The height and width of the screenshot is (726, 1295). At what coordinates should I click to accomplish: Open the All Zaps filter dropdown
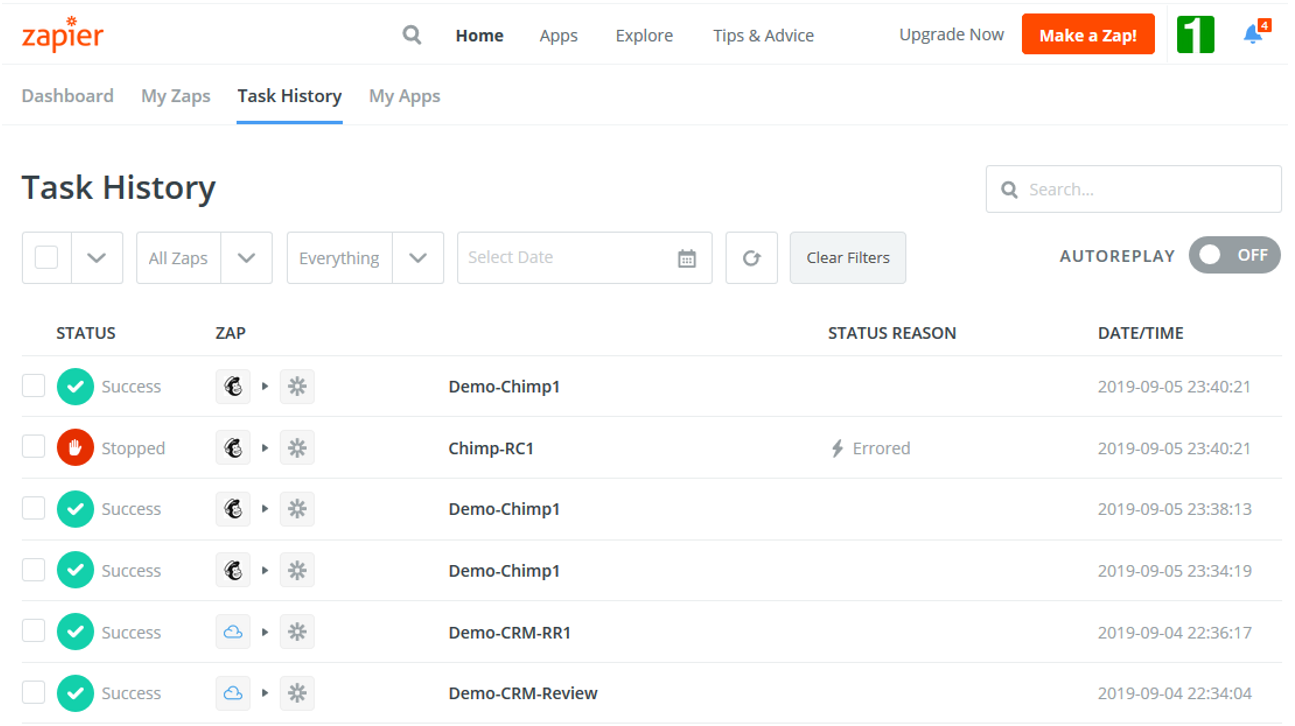pos(204,258)
